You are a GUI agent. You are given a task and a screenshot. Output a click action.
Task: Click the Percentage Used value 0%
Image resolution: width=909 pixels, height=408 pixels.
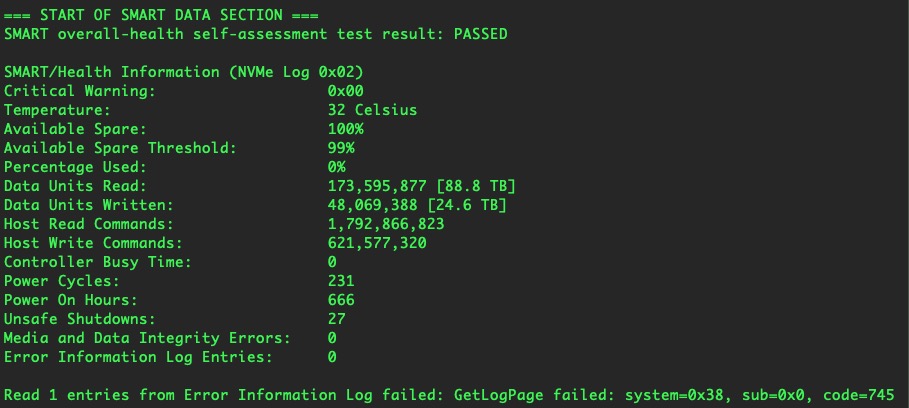336,167
